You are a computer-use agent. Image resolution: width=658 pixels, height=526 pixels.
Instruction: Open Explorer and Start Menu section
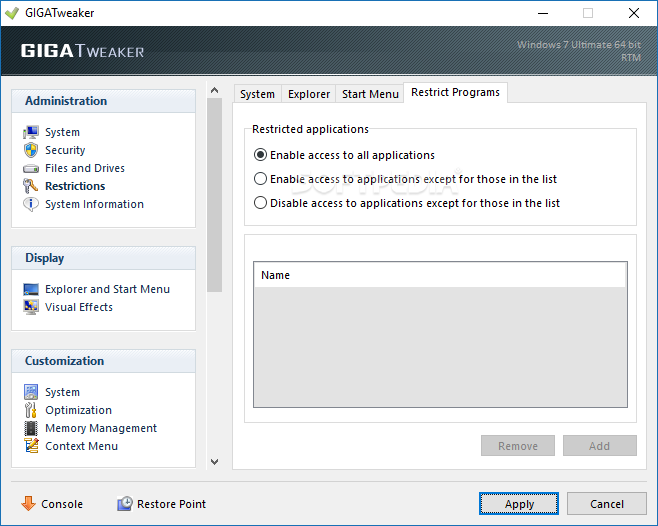107,289
